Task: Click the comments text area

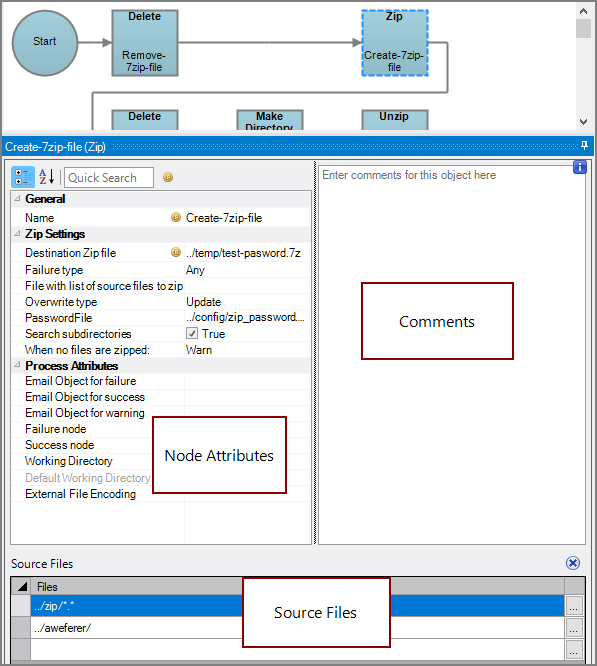Action: coord(452,355)
